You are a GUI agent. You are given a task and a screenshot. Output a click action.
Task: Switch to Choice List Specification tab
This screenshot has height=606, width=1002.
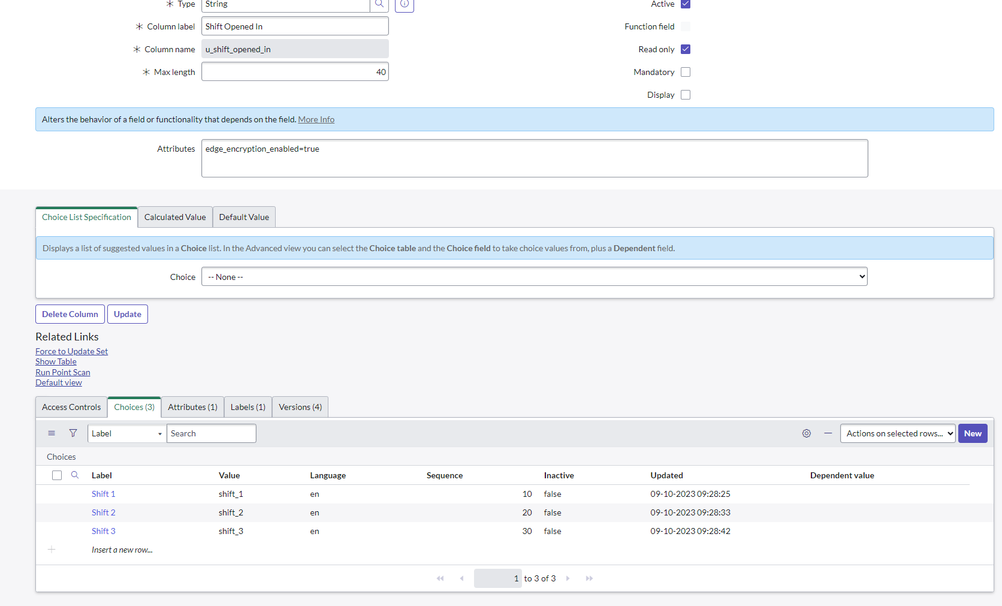point(86,217)
